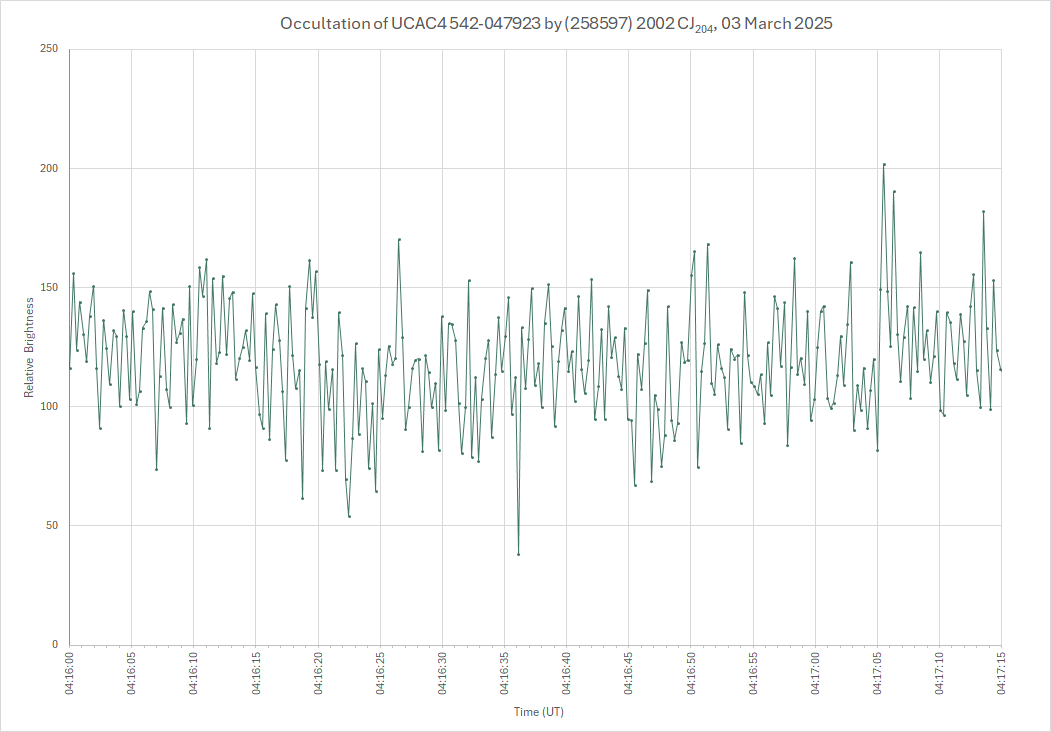The height and width of the screenshot is (732, 1051).
Task: Click the 04:16:50 time axis label
Action: click(691, 673)
